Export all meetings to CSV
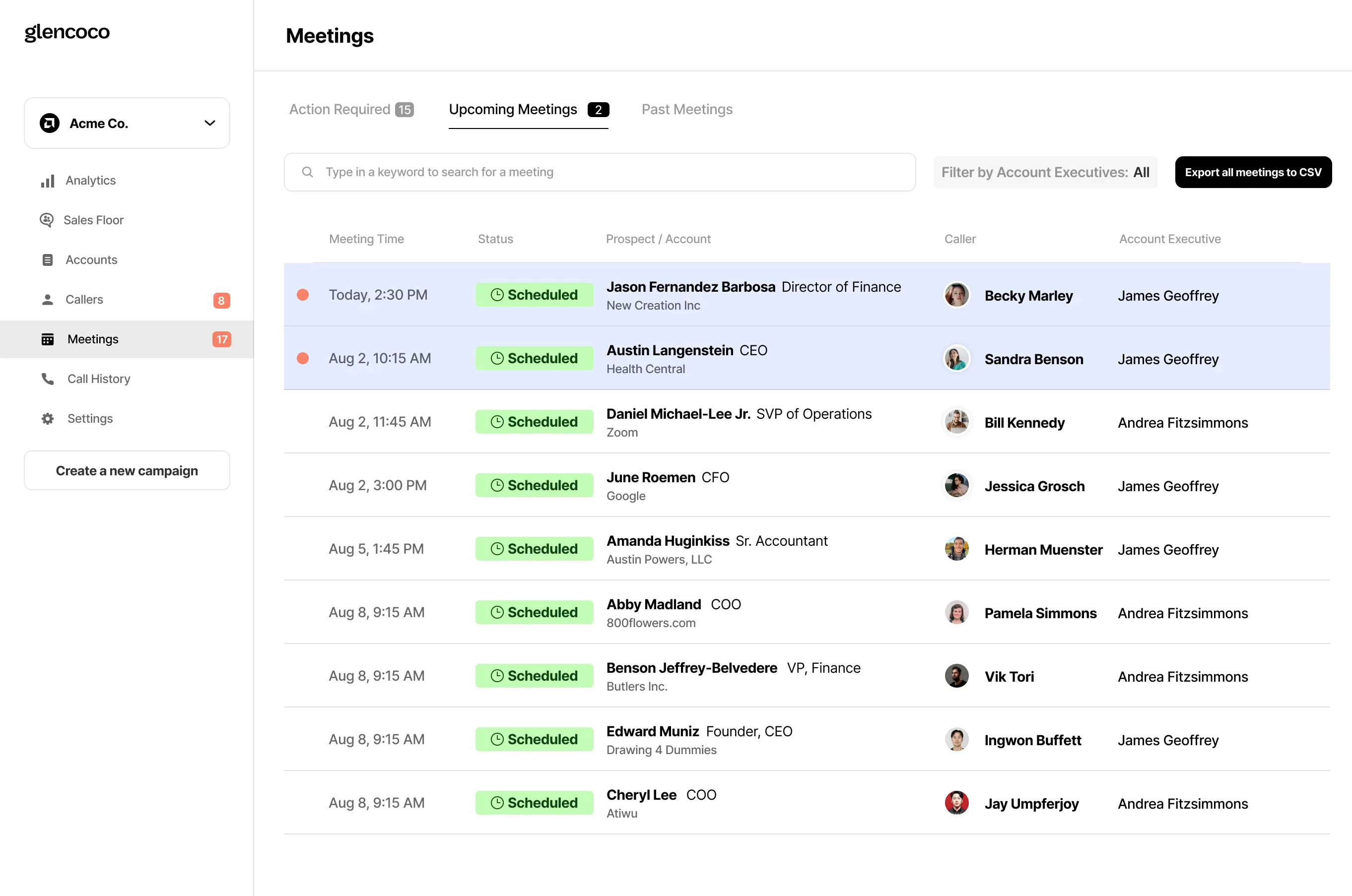1352x896 pixels. pyautogui.click(x=1253, y=172)
